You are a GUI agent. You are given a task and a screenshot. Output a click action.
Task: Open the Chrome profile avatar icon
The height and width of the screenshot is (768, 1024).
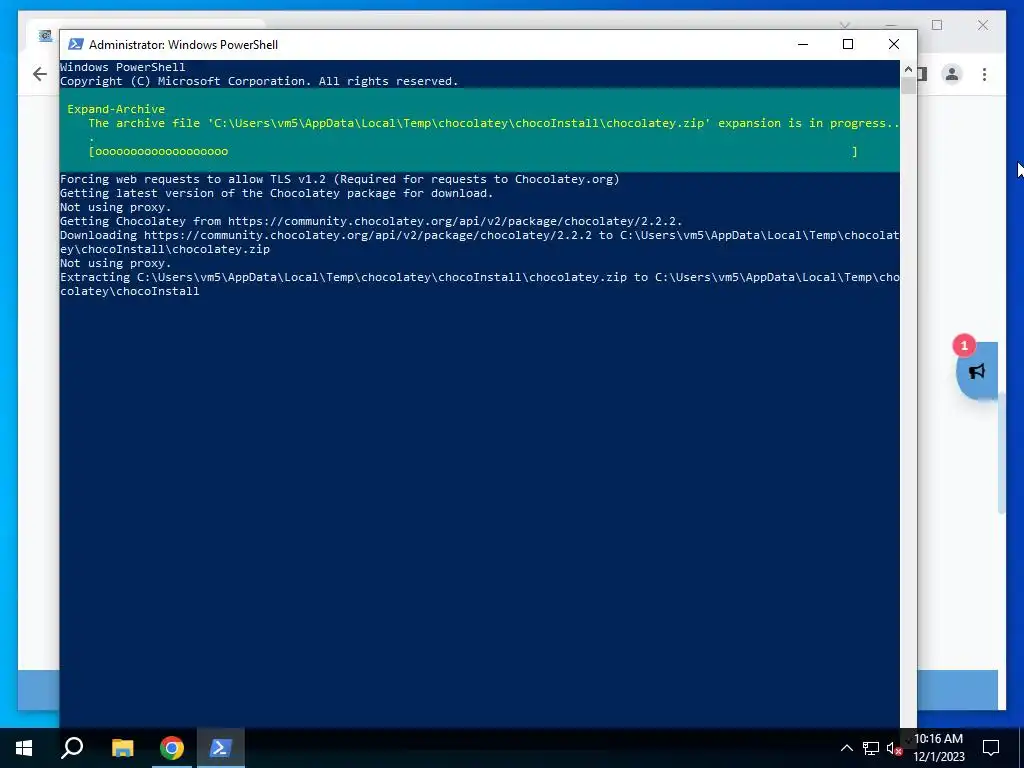tap(952, 74)
